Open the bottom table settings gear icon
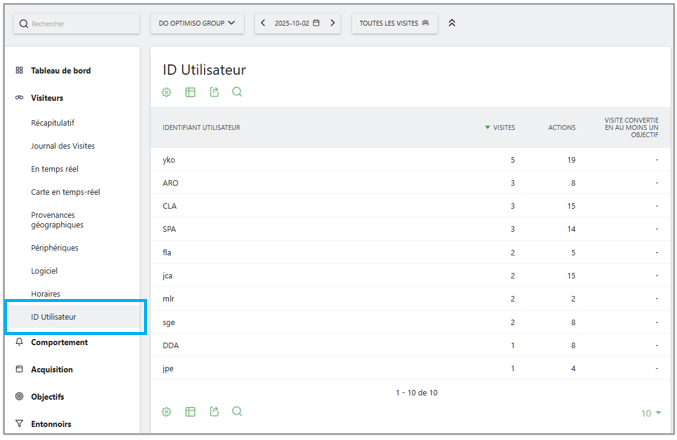 167,411
